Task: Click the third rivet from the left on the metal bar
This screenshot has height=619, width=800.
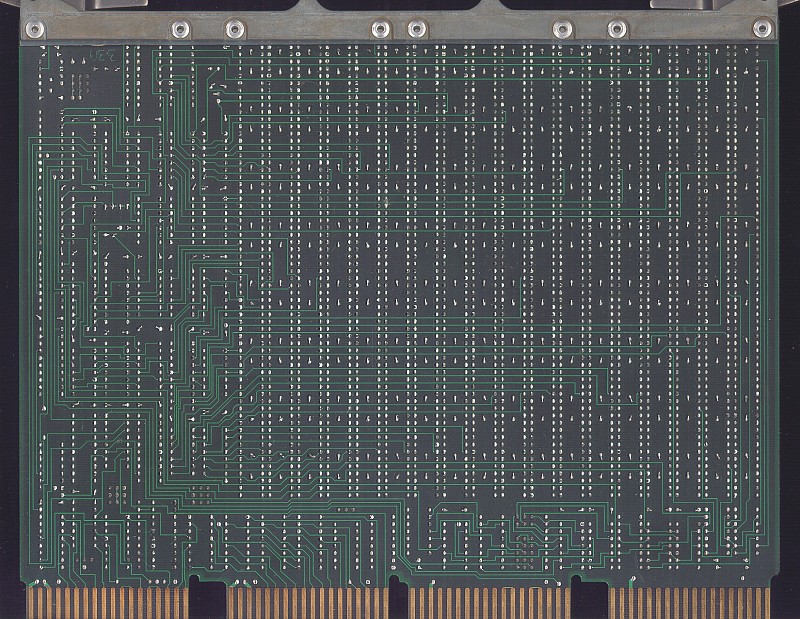Action: click(234, 29)
